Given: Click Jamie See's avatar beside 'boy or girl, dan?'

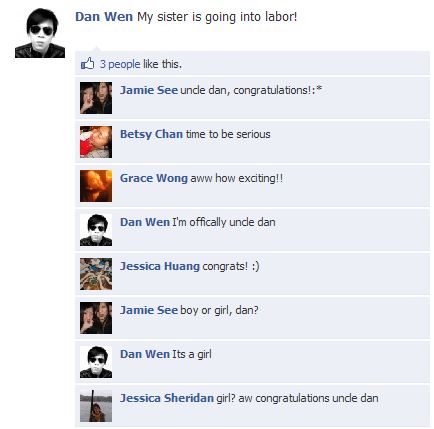Looking at the screenshot, I should tap(96, 318).
